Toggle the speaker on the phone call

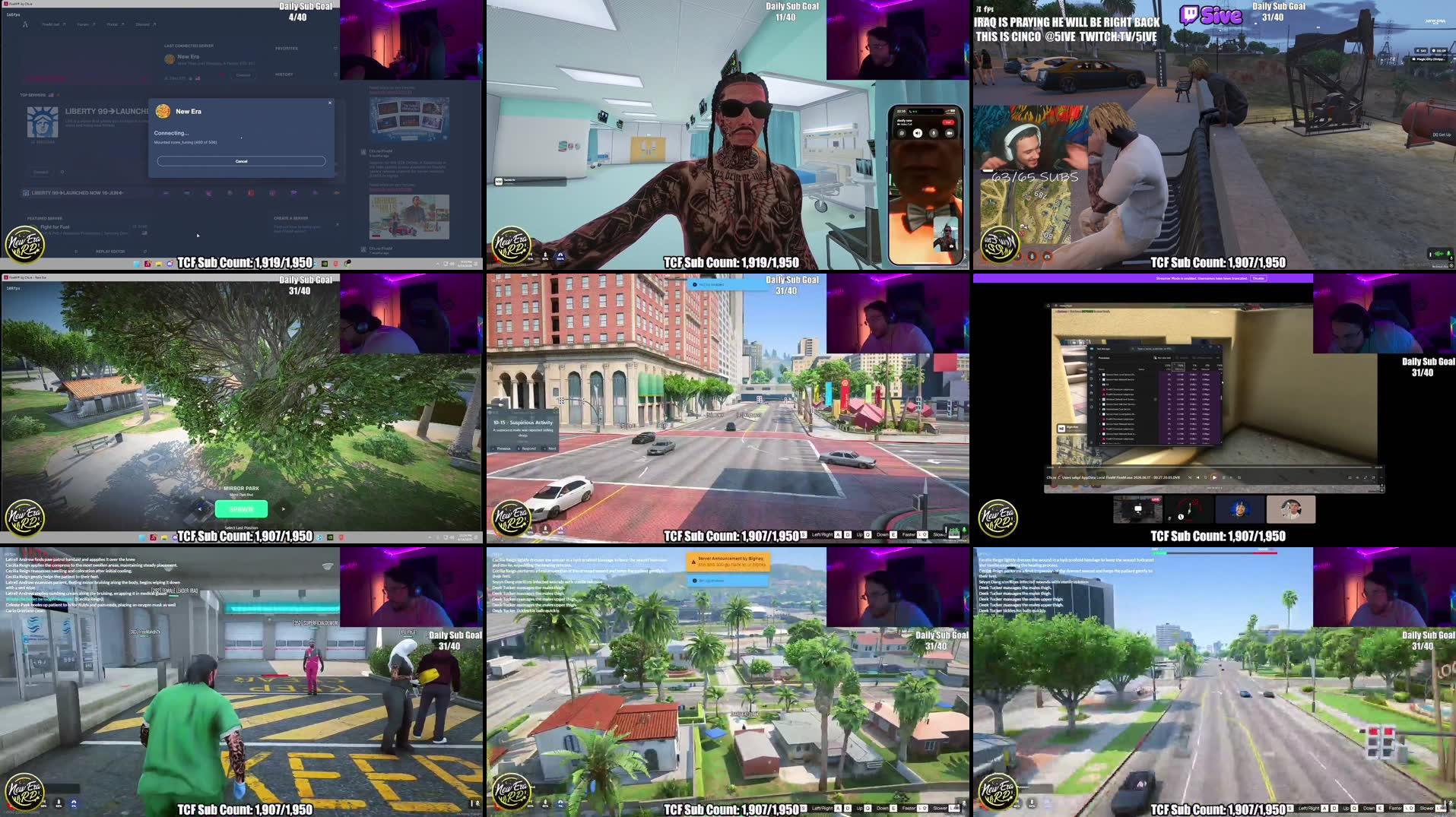[x=918, y=133]
